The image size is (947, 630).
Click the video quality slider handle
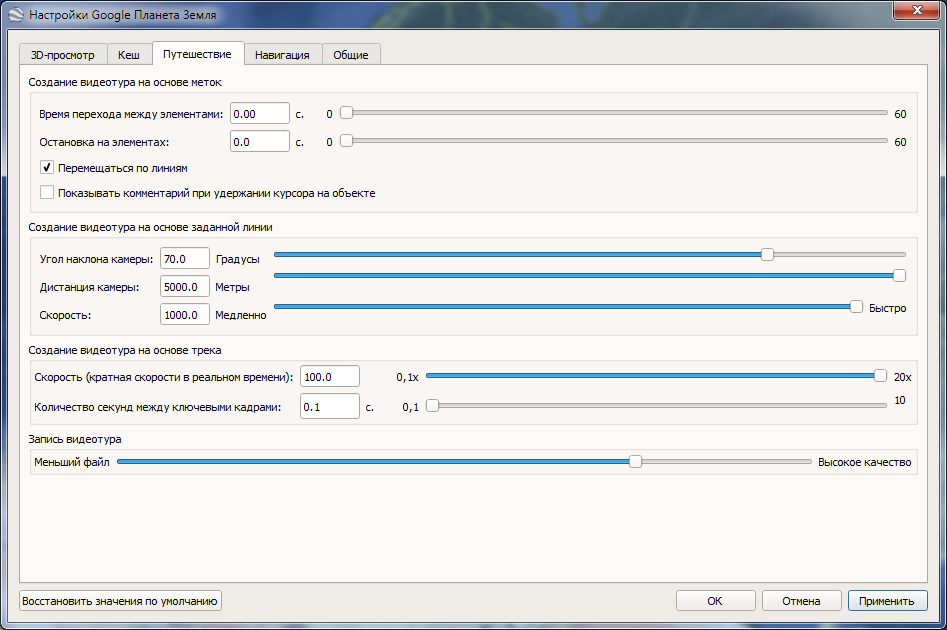pyautogui.click(x=635, y=461)
